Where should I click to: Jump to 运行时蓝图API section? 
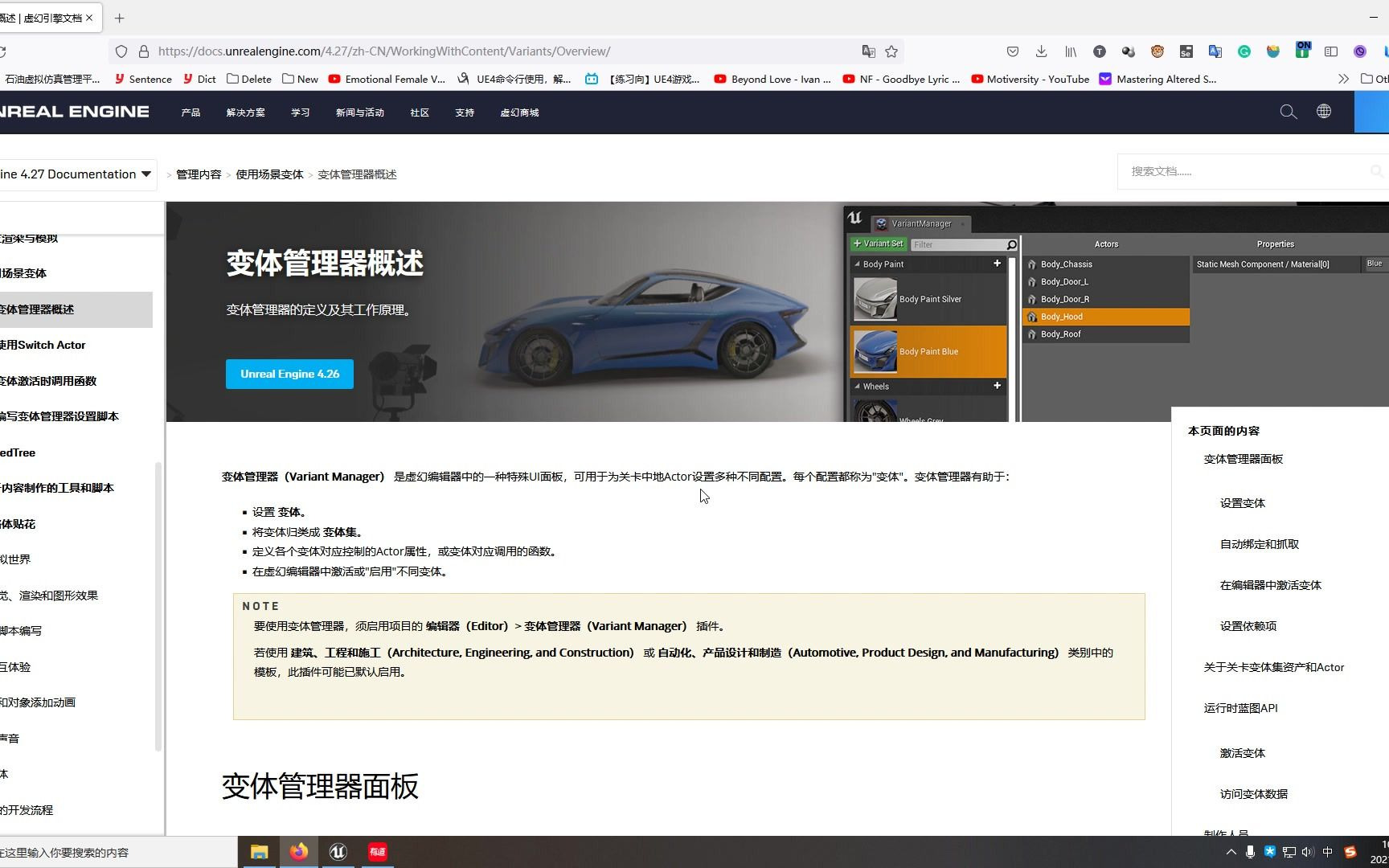coord(1240,708)
